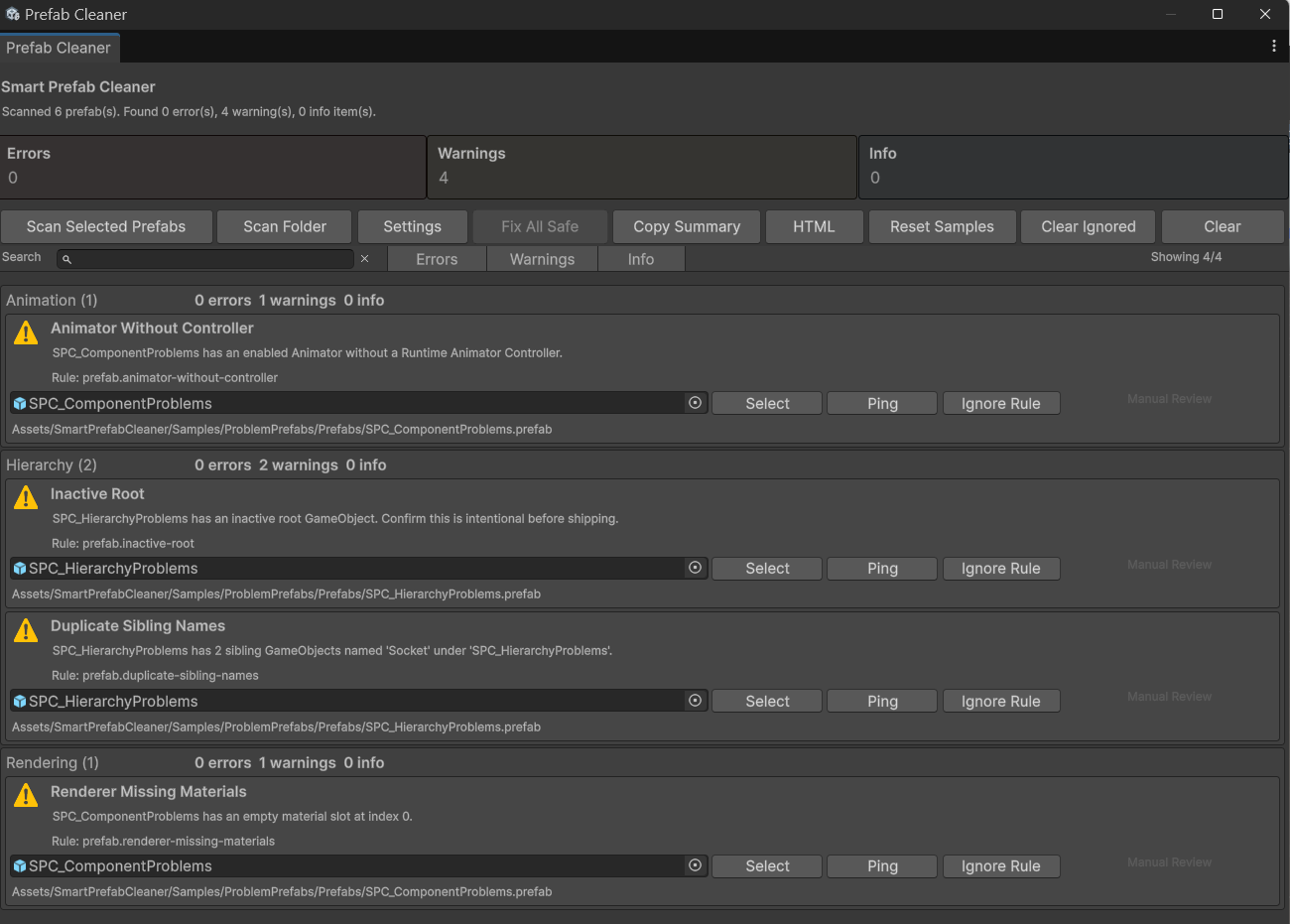Switch to the Prefab Cleaner tab
1290x924 pixels.
pos(59,48)
